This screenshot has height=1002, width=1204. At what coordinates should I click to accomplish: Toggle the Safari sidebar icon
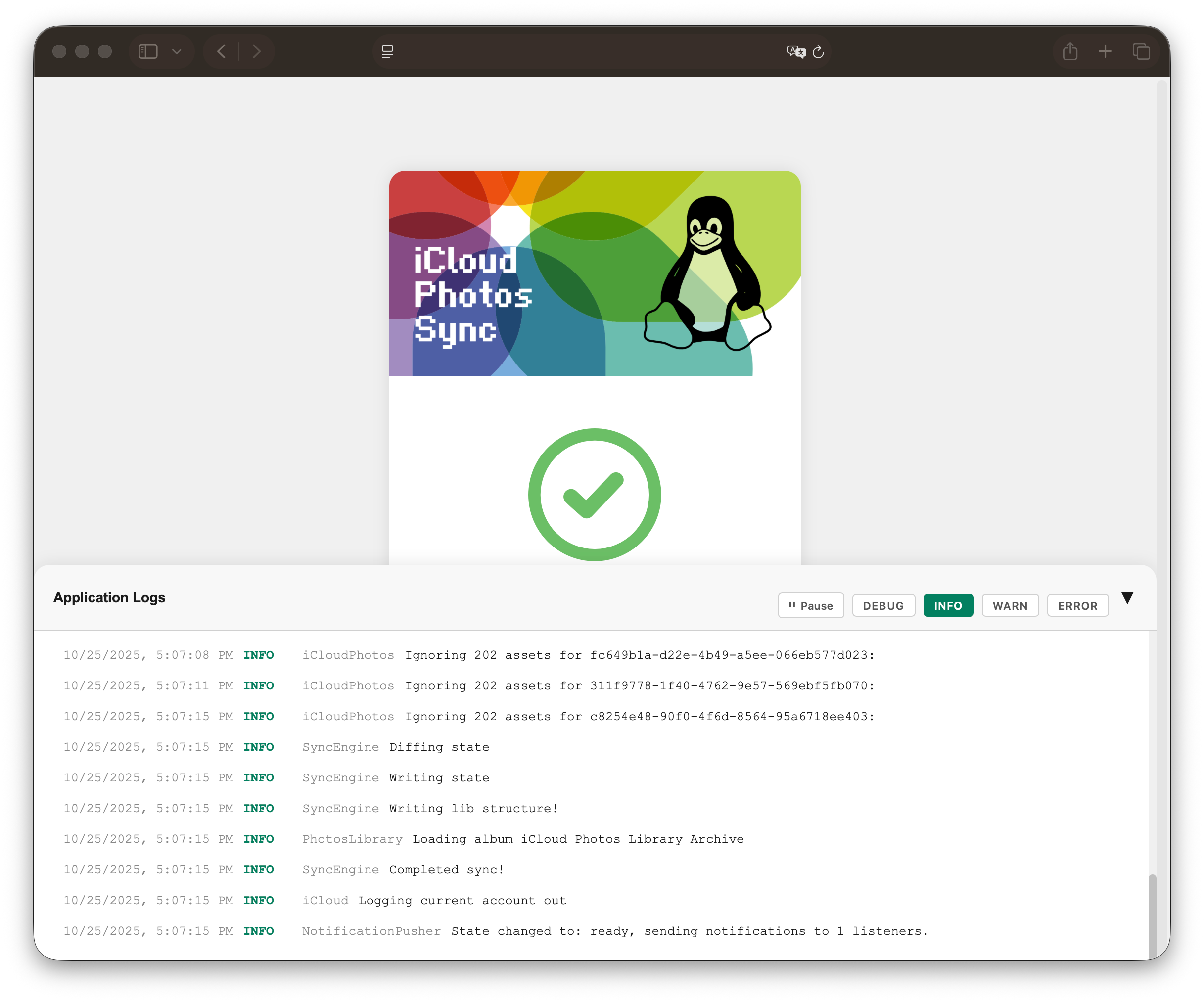pyautogui.click(x=148, y=51)
